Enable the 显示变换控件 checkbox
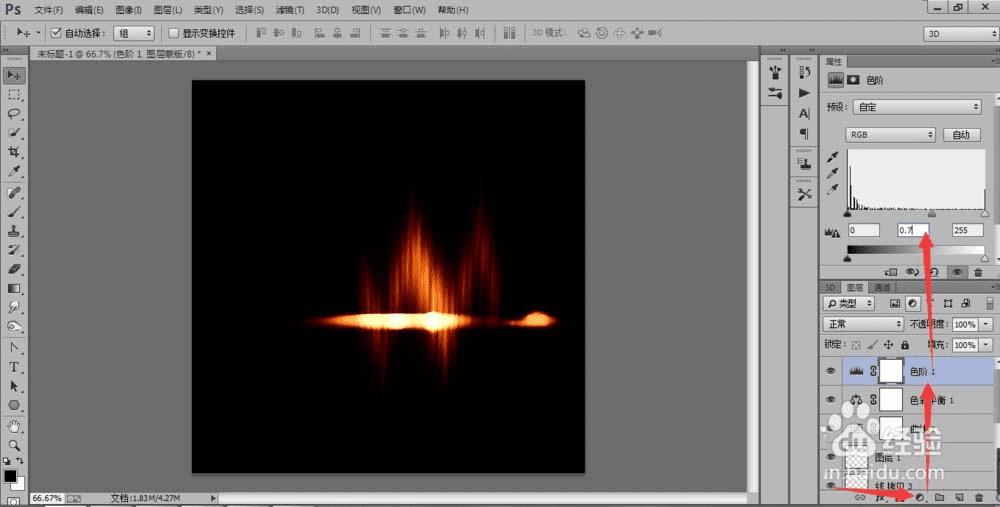This screenshot has width=1000, height=507. click(173, 33)
